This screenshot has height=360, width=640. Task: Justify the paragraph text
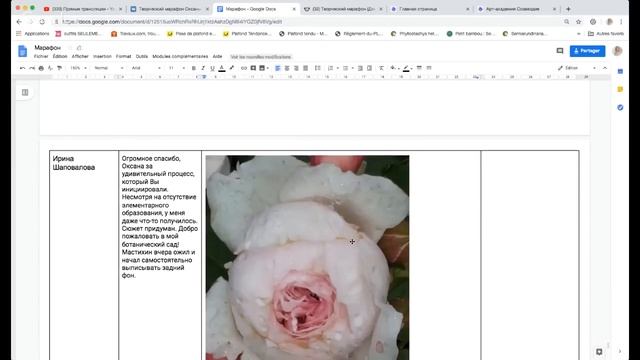305,68
